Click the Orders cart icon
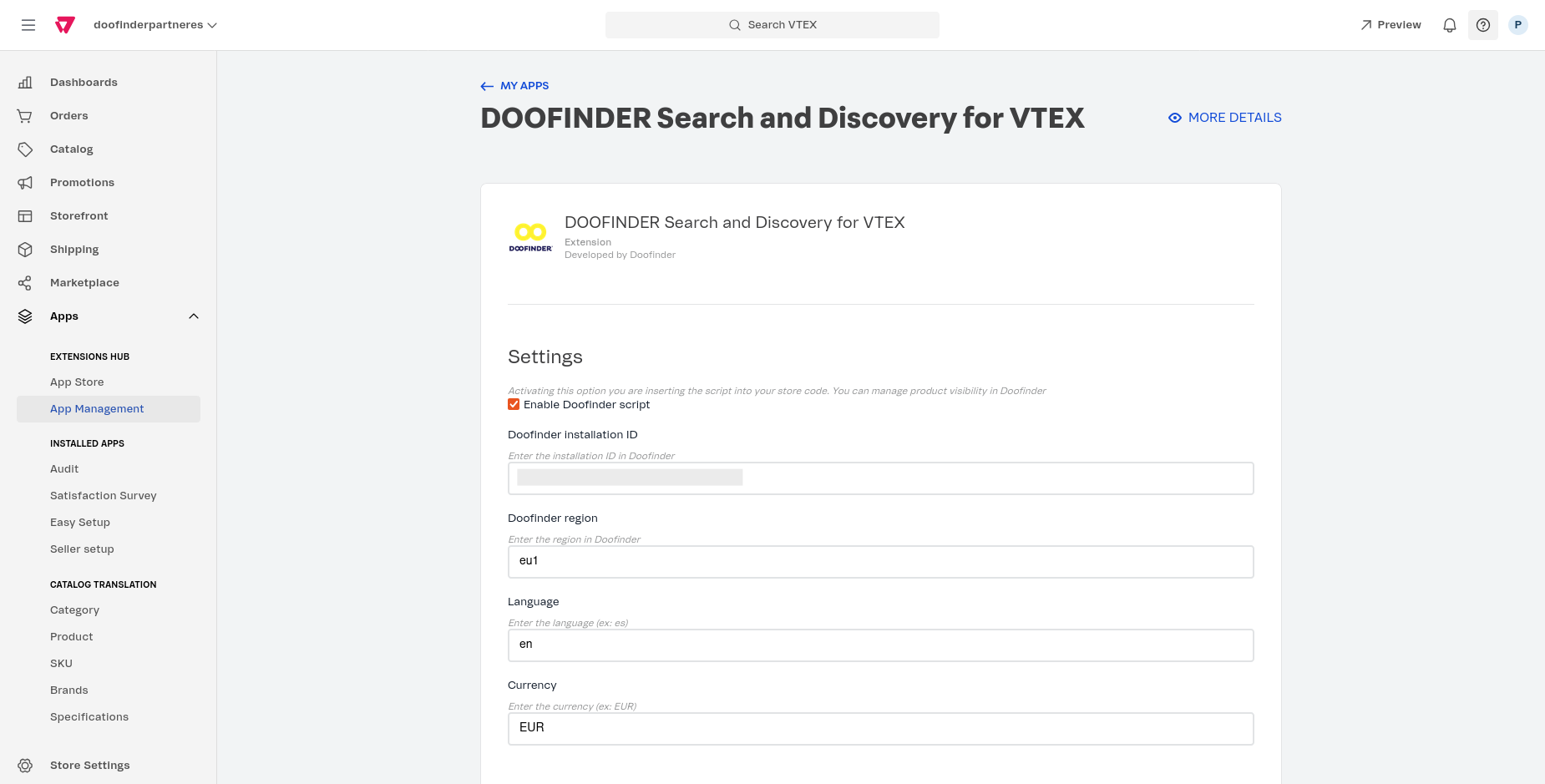This screenshot has width=1545, height=784. (25, 116)
